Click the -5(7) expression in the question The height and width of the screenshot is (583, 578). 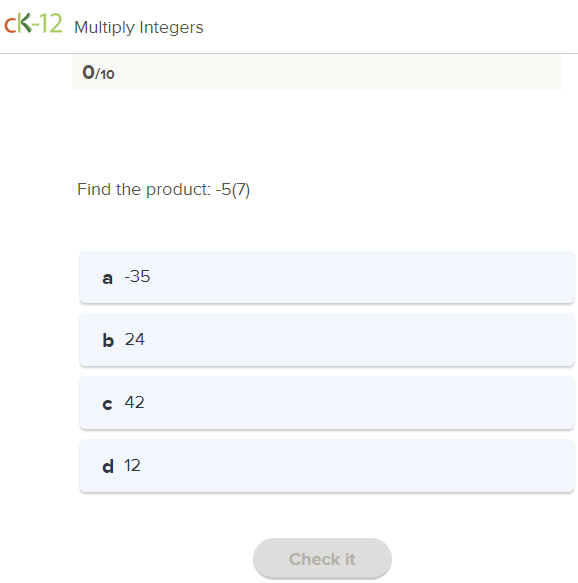(233, 190)
